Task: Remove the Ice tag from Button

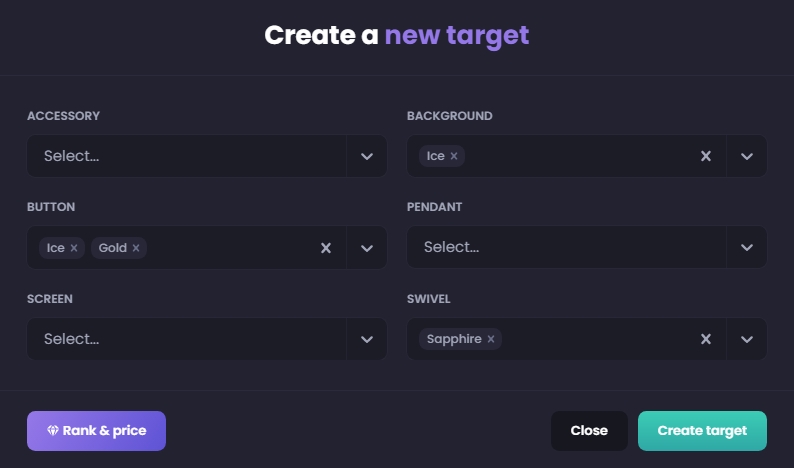Action: click(74, 248)
